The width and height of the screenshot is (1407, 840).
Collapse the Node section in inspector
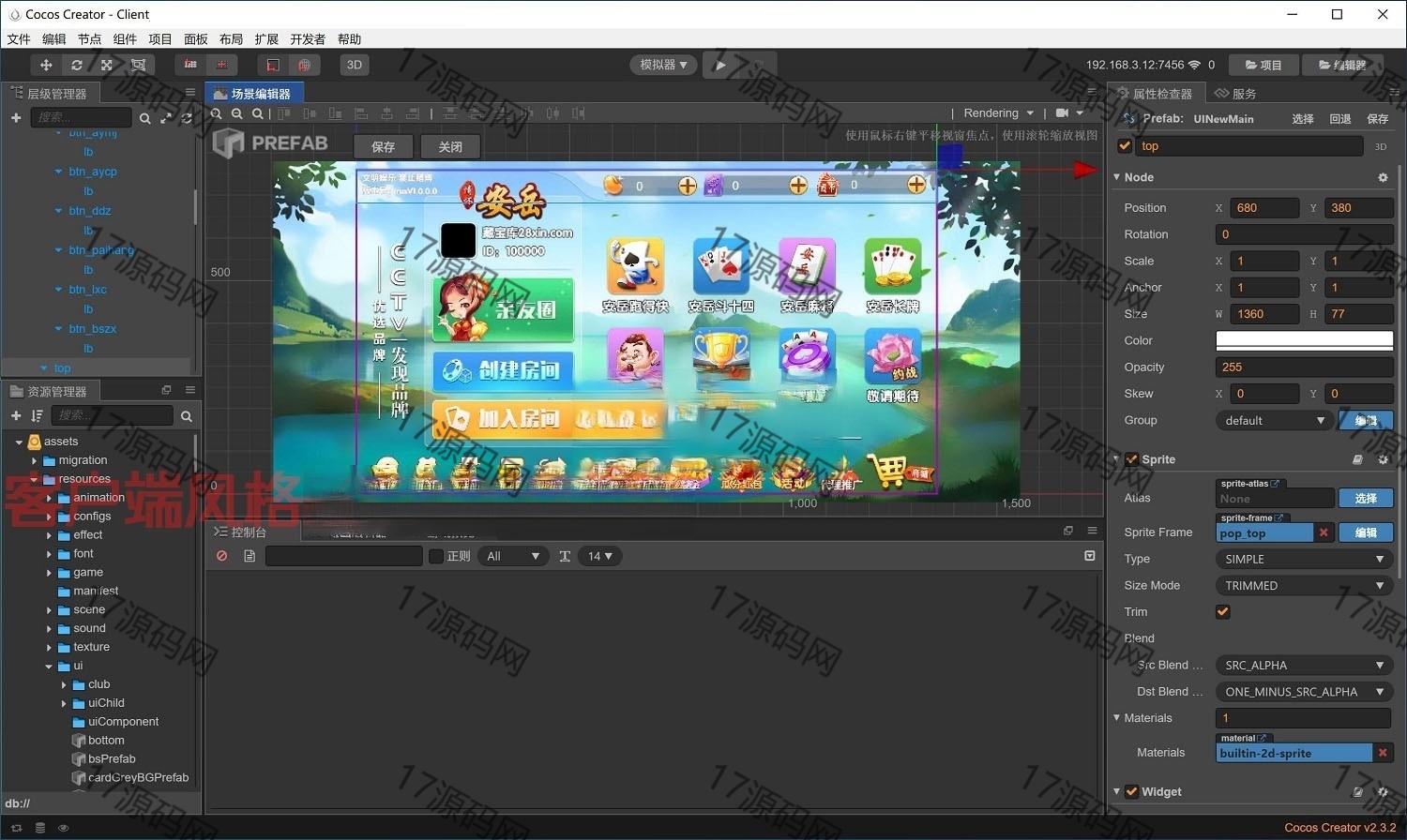1117,177
